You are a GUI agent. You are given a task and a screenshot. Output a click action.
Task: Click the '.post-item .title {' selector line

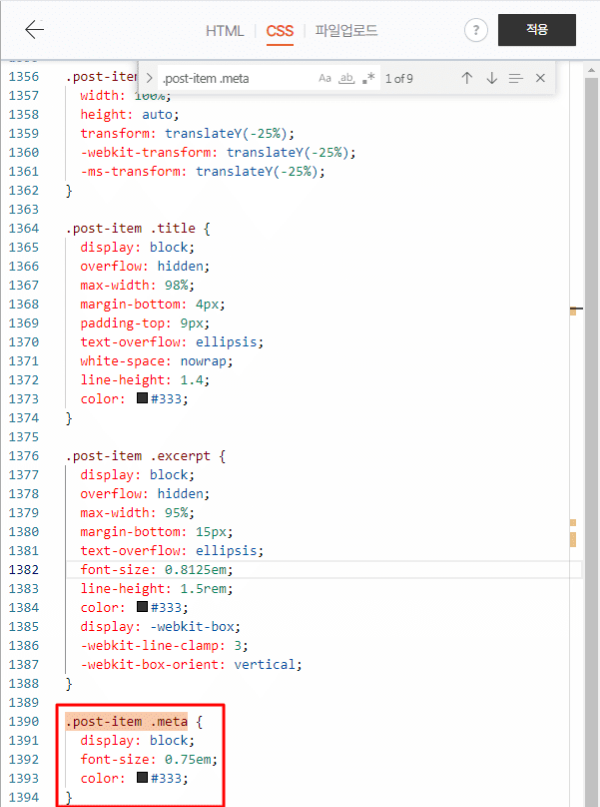pos(138,228)
